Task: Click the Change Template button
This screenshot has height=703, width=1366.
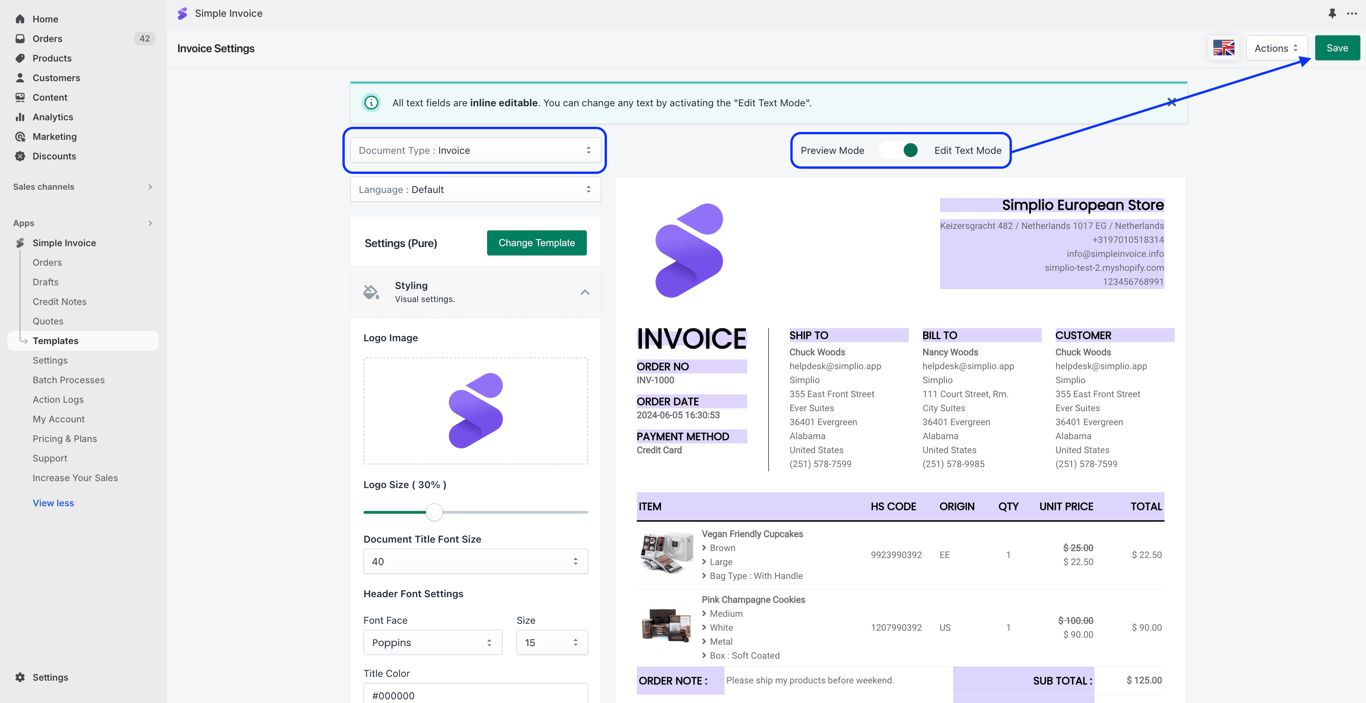Action: (x=537, y=243)
